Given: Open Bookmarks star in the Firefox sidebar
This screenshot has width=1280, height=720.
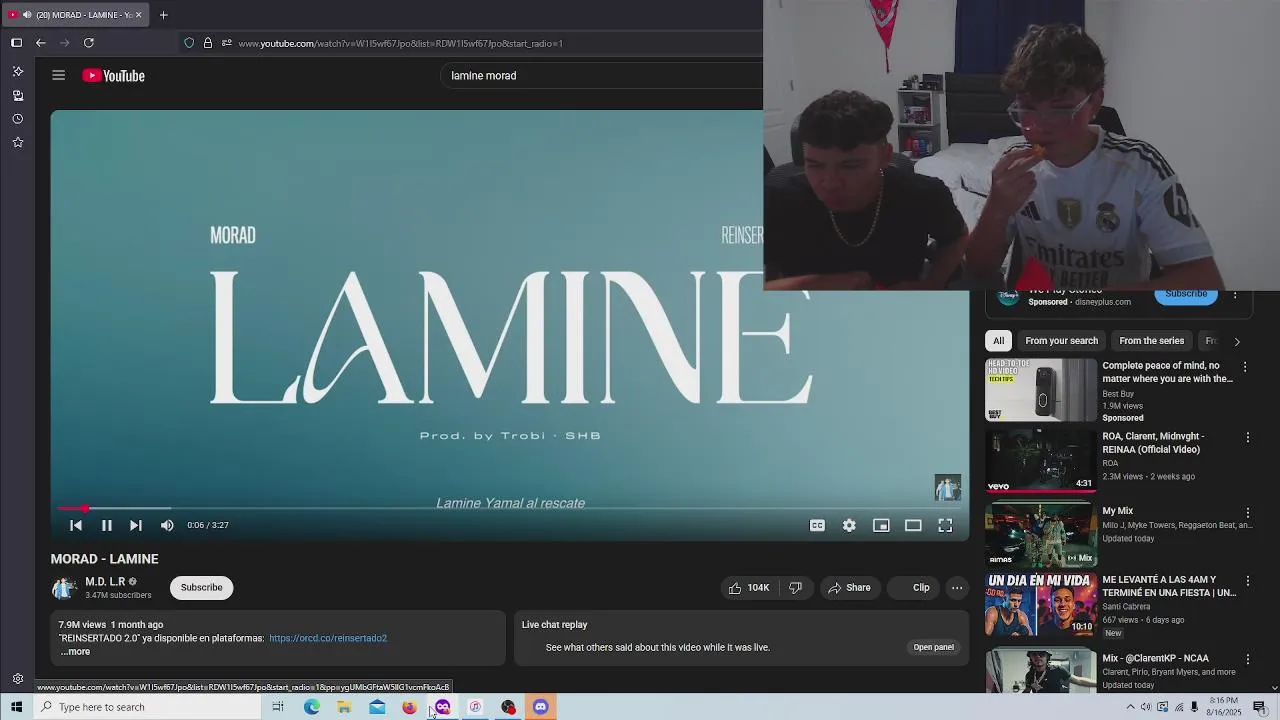Looking at the screenshot, I should click(17, 143).
